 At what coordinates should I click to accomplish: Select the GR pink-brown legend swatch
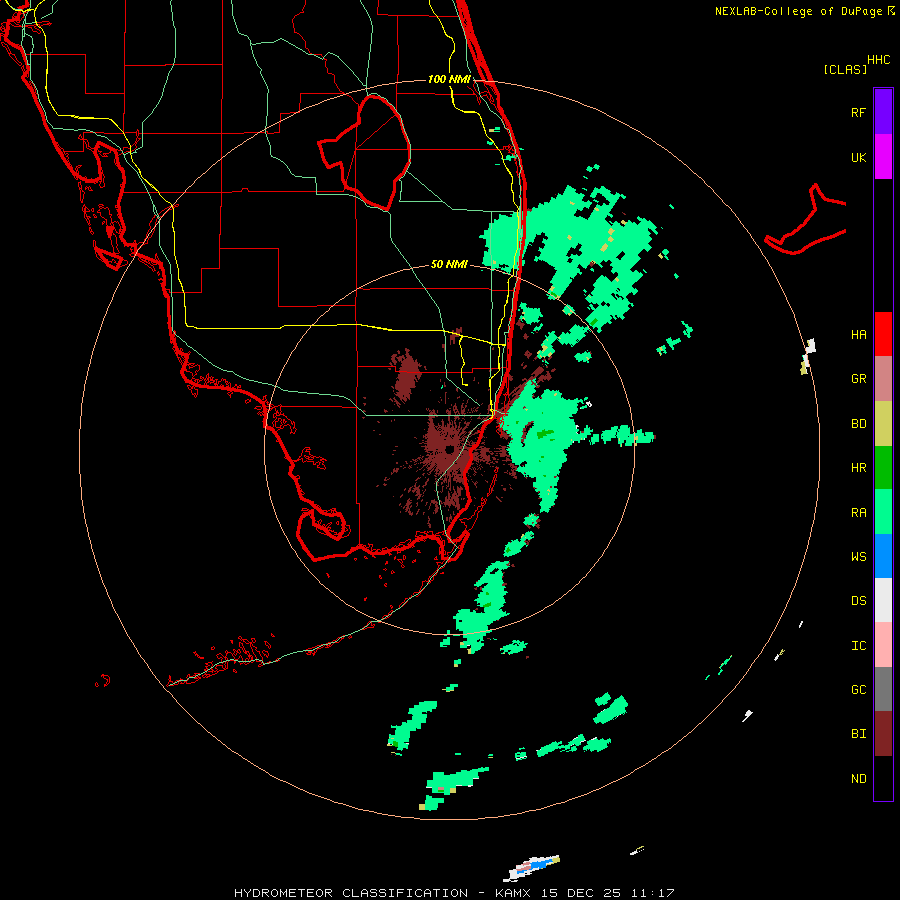click(883, 379)
